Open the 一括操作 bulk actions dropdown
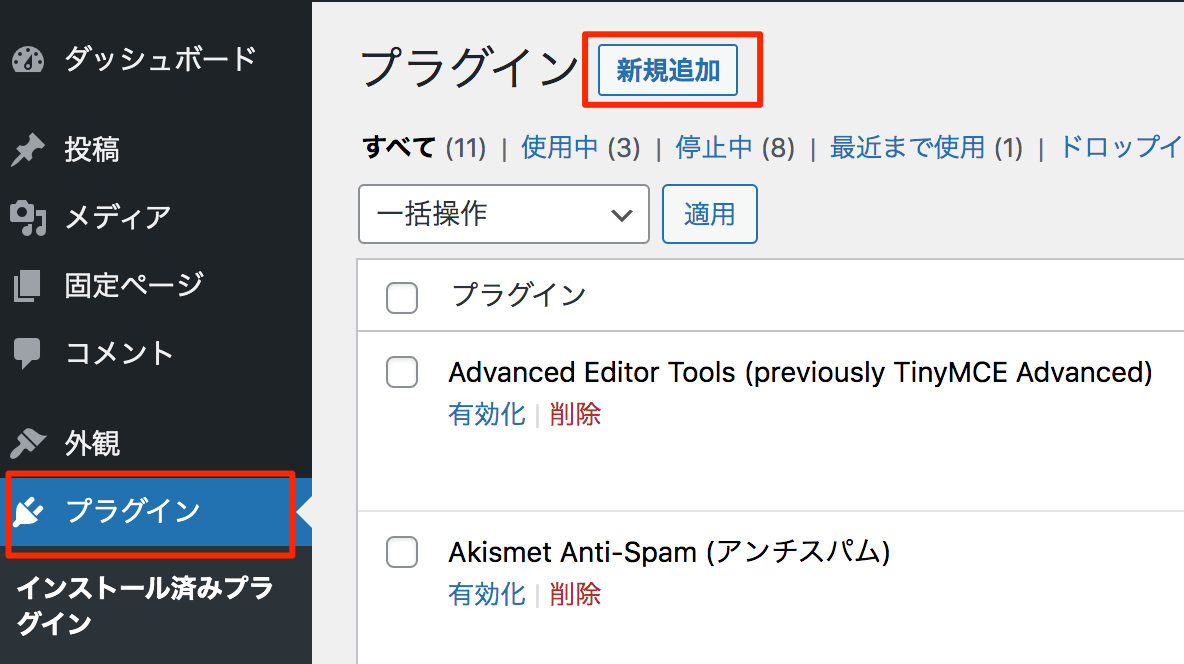1184x664 pixels. [503, 214]
